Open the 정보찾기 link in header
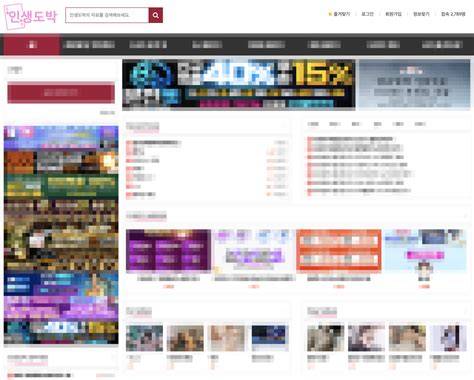 421,14
